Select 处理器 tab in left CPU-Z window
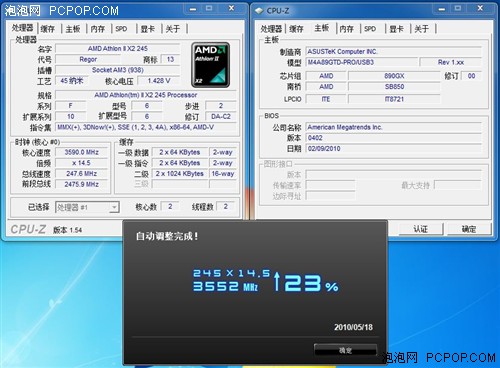The height and width of the screenshot is (368, 500). click(22, 28)
